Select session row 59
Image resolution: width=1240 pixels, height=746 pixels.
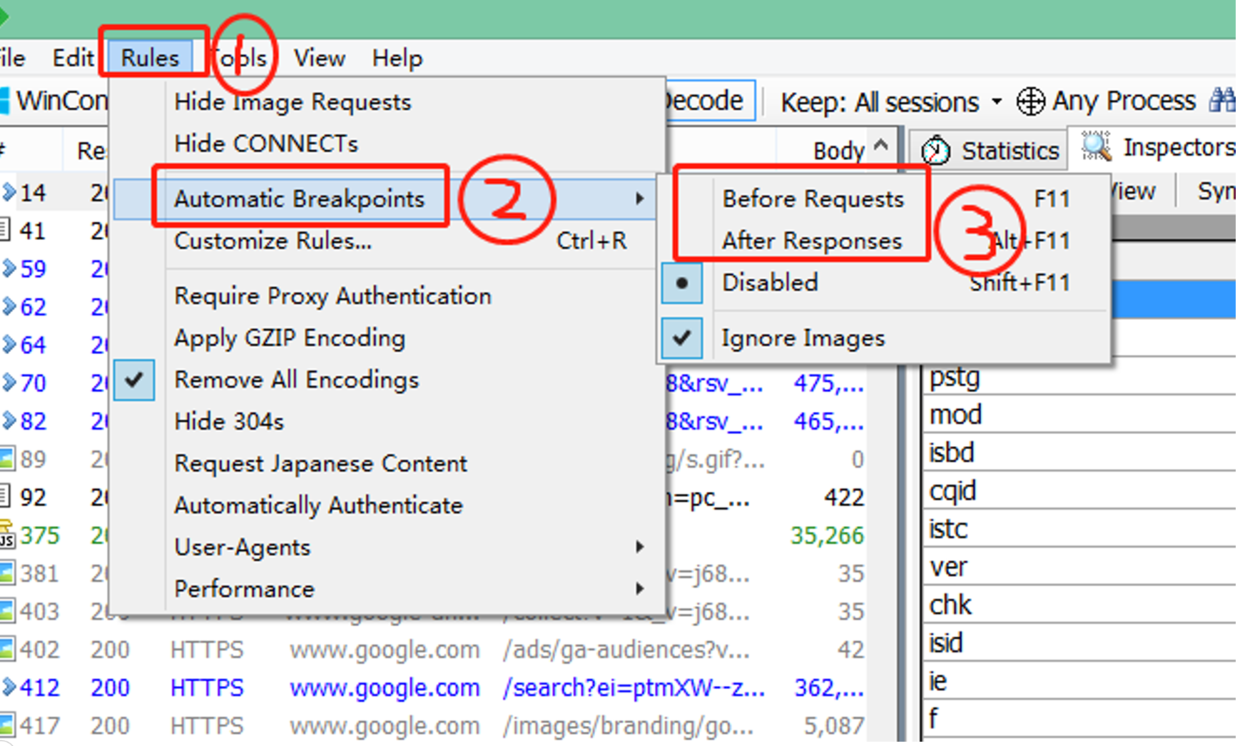pos(54,269)
